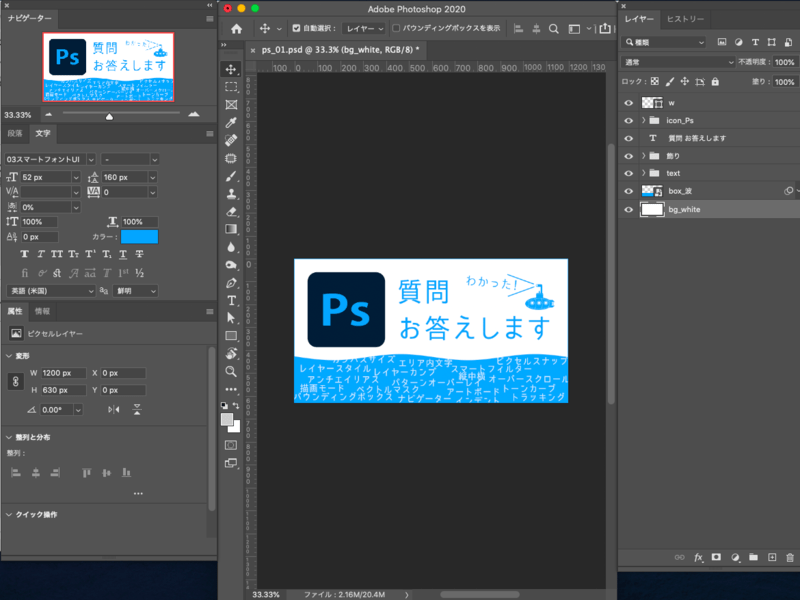This screenshot has height=600, width=800.
Task: Enable バウンディングボックスを表示 checkbox
Action: pos(396,29)
